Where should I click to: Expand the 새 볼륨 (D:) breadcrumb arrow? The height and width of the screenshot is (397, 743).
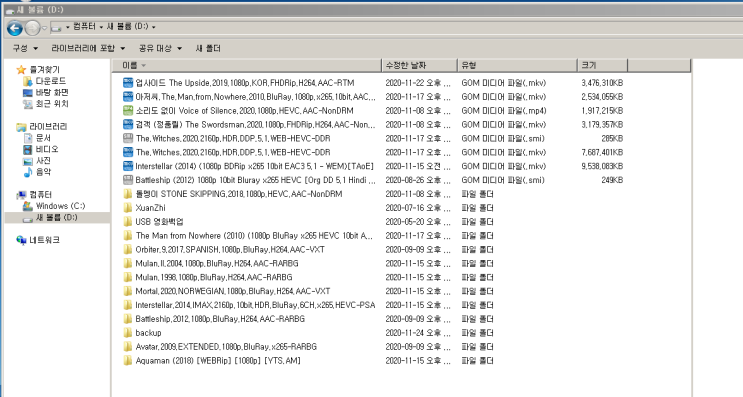(x=154, y=27)
